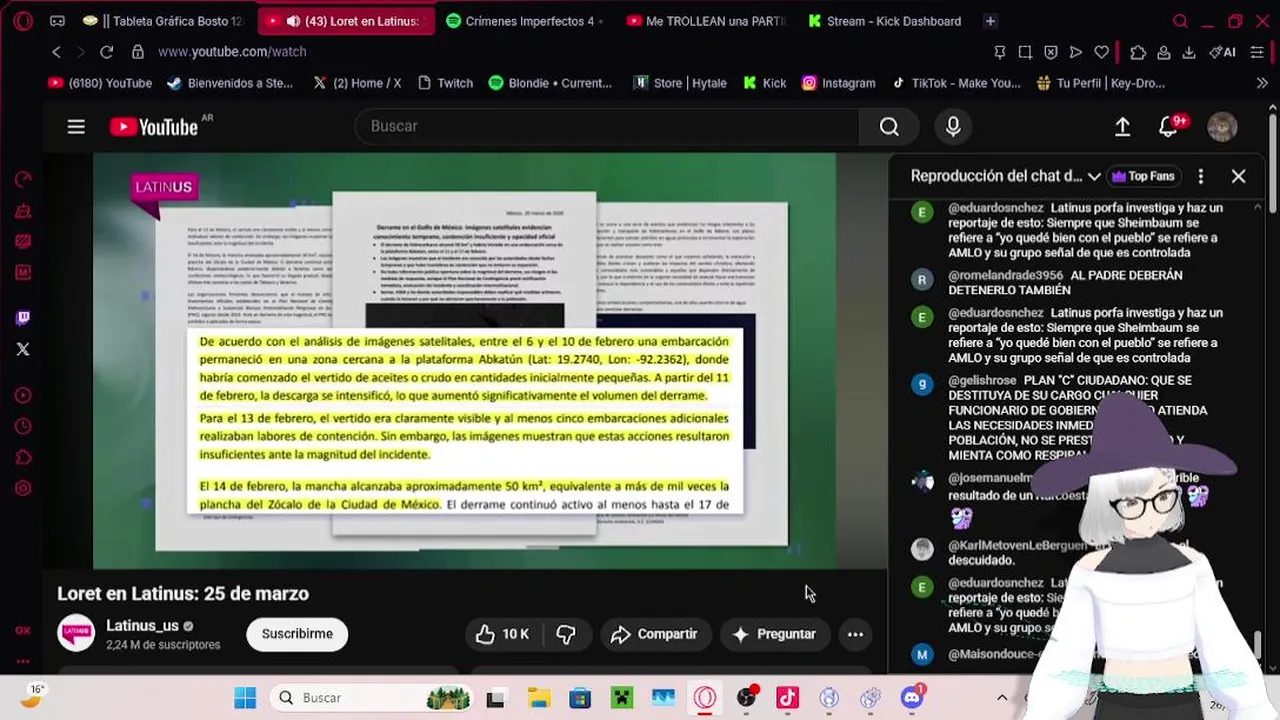The height and width of the screenshot is (720, 1280).
Task: Open the sidebar player icon
Action: pos(23,395)
